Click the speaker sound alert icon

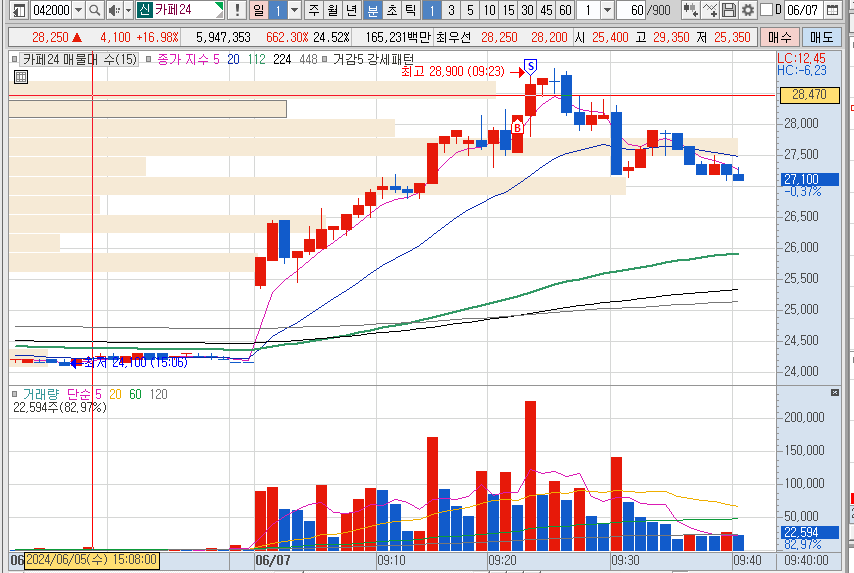pyautogui.click(x=113, y=10)
